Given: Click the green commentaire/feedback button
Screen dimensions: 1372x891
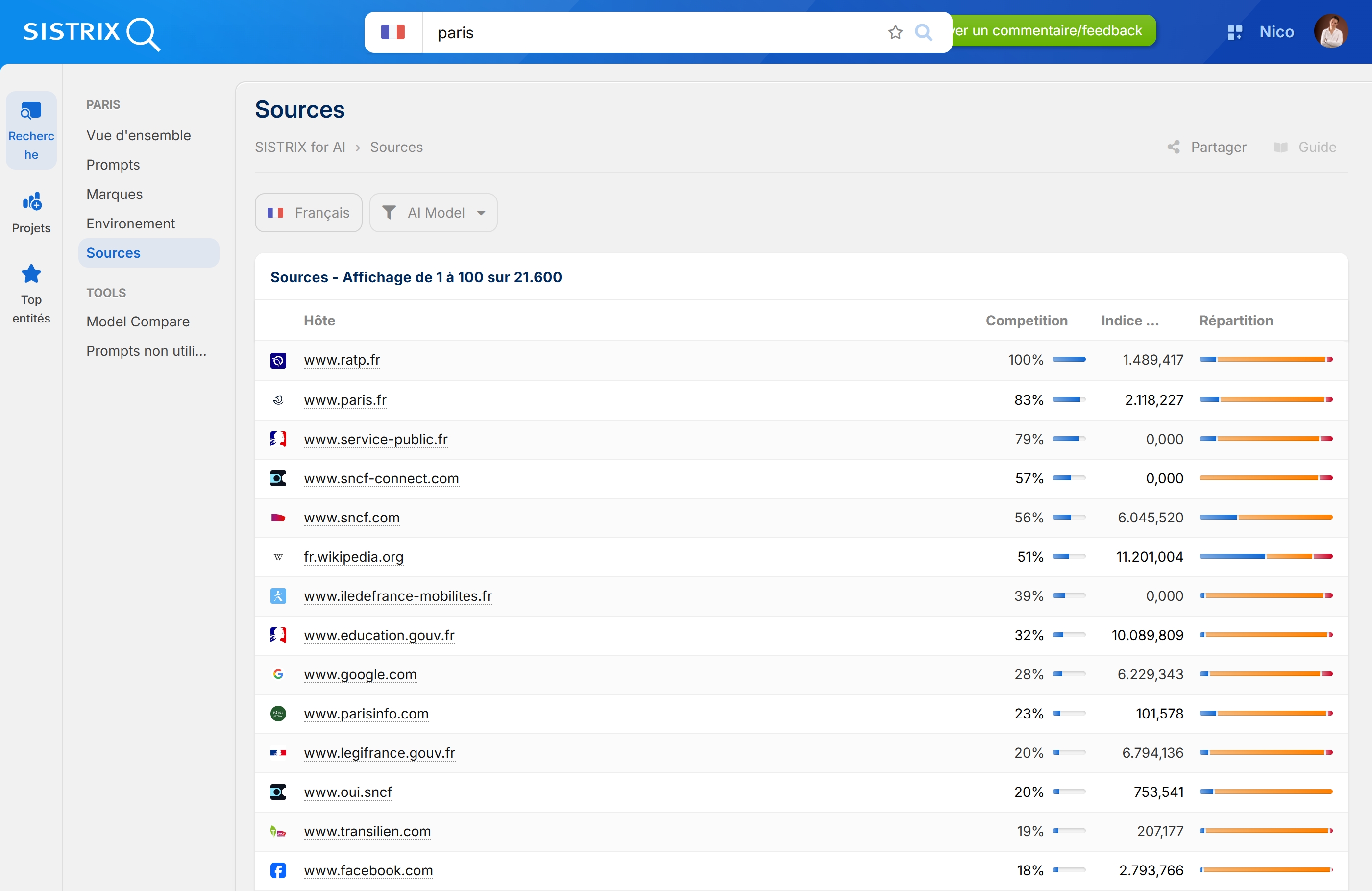Looking at the screenshot, I should (x=1053, y=30).
